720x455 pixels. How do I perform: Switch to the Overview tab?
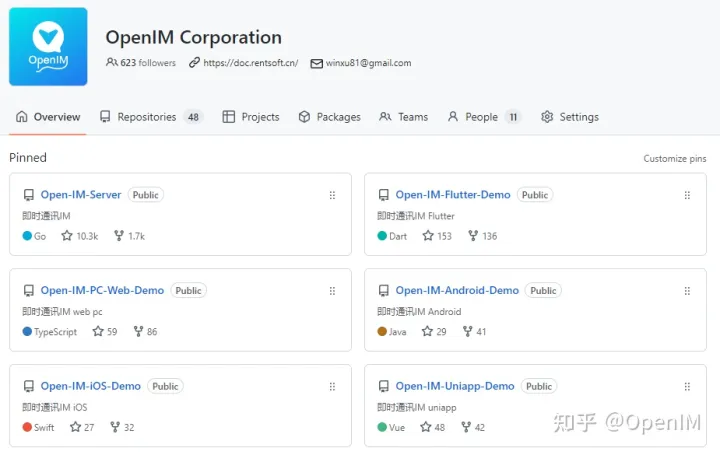pyautogui.click(x=48, y=117)
